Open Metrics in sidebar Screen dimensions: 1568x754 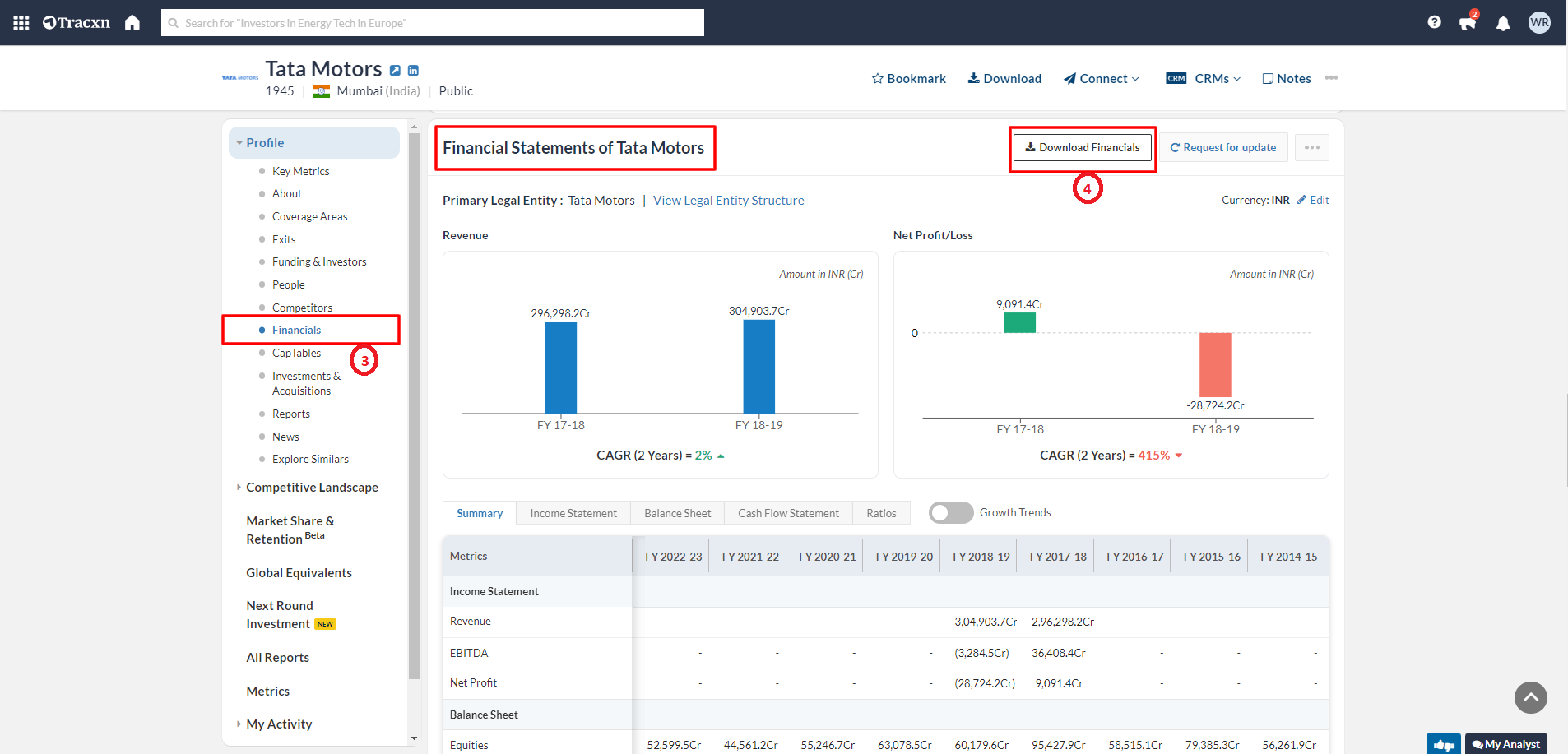click(267, 691)
